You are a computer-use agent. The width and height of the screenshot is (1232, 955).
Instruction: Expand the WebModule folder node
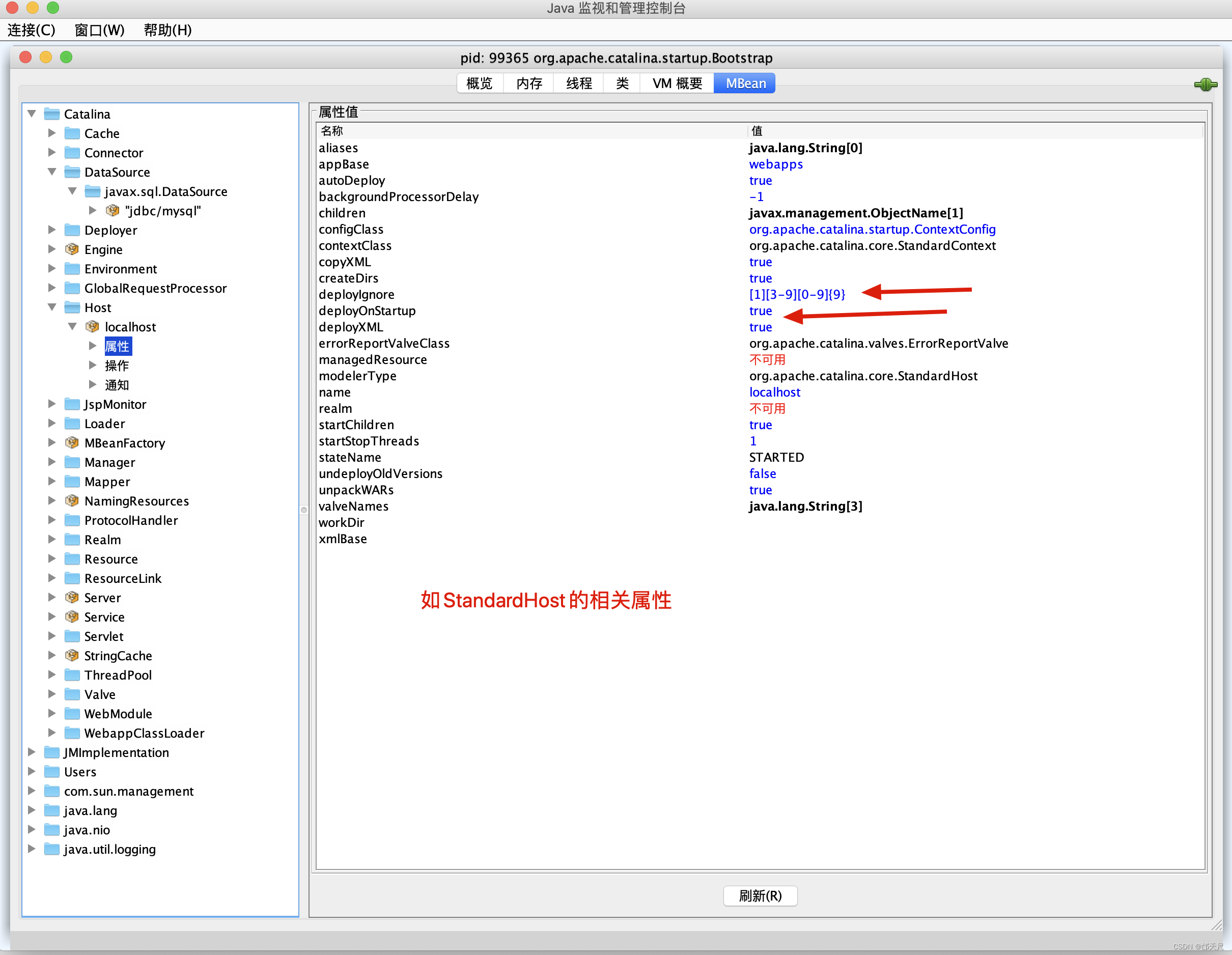[52, 714]
